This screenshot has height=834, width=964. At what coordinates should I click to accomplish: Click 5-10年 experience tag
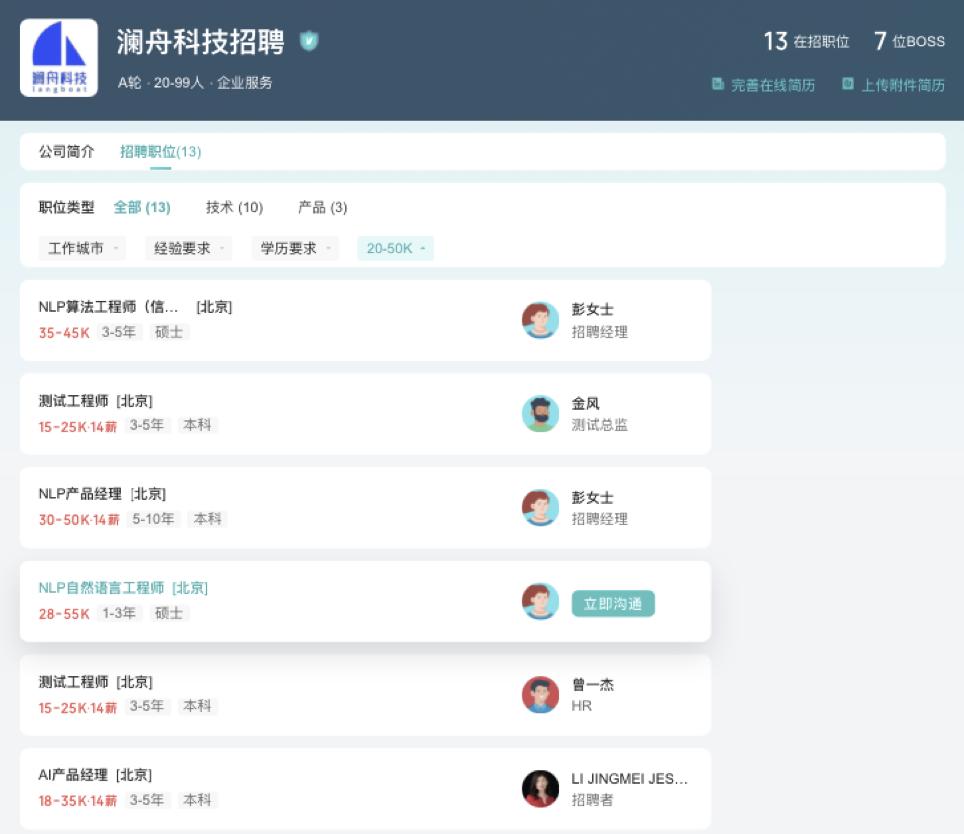pyautogui.click(x=153, y=519)
